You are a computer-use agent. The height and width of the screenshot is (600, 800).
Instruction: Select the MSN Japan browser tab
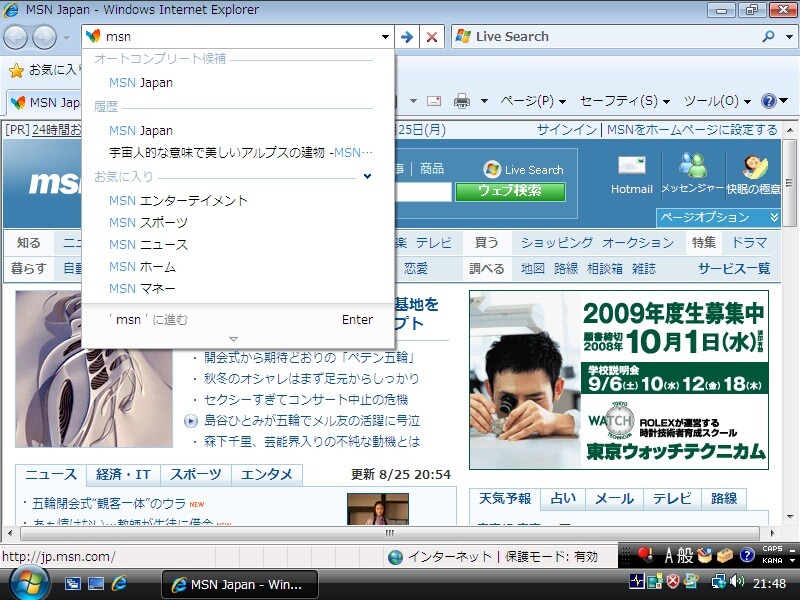click(45, 103)
